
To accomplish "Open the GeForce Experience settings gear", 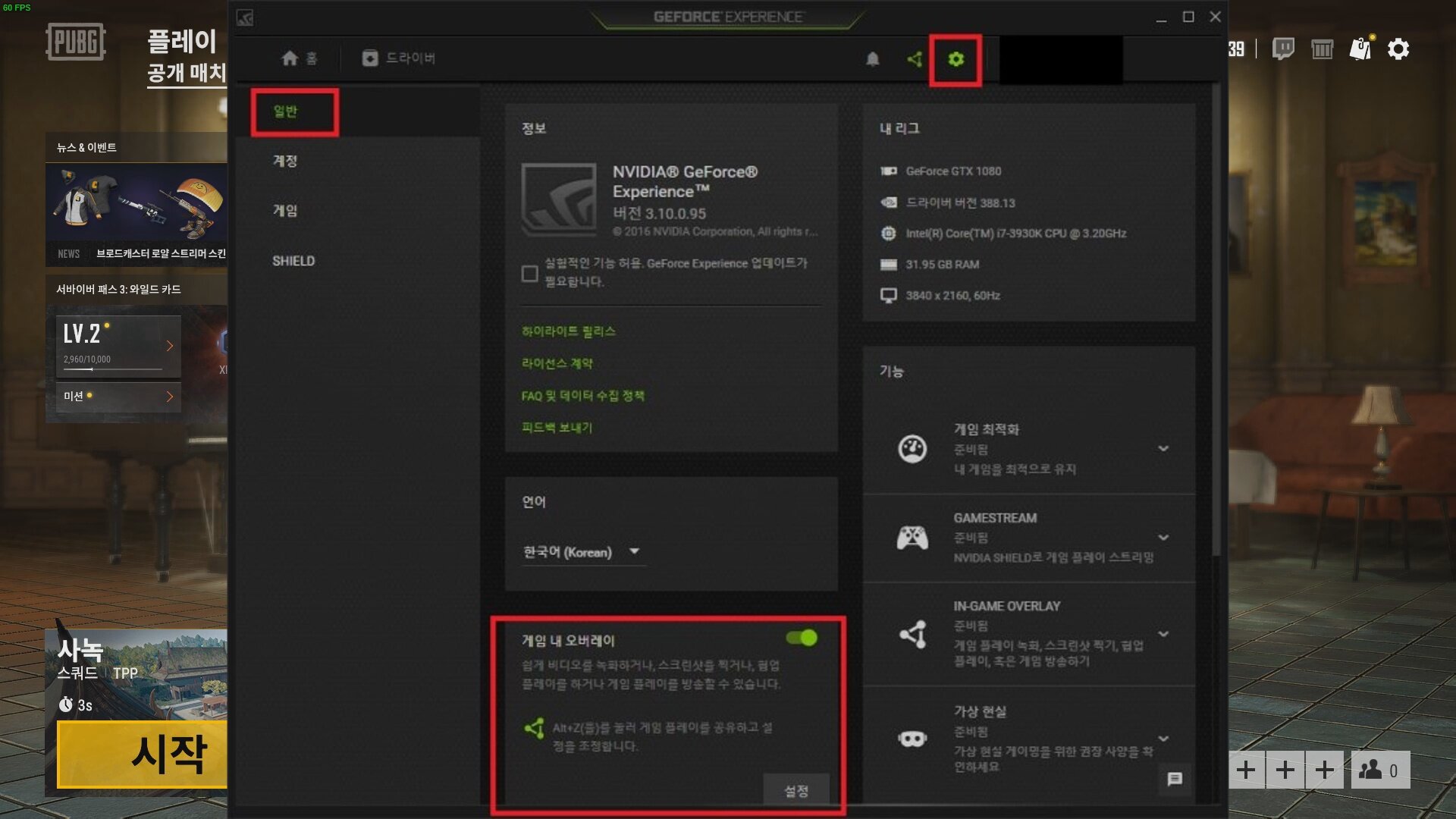I will point(955,59).
